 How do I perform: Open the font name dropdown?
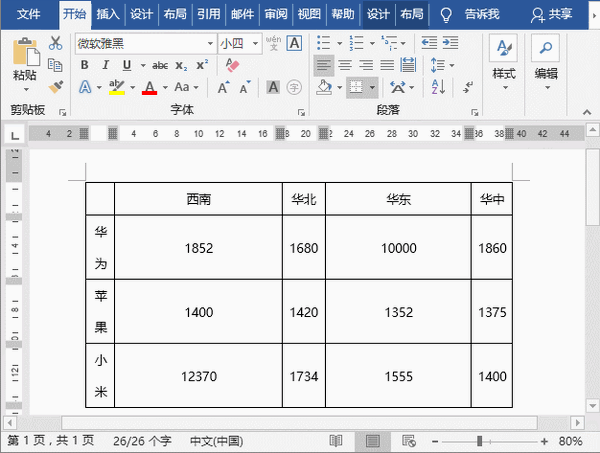click(x=209, y=43)
